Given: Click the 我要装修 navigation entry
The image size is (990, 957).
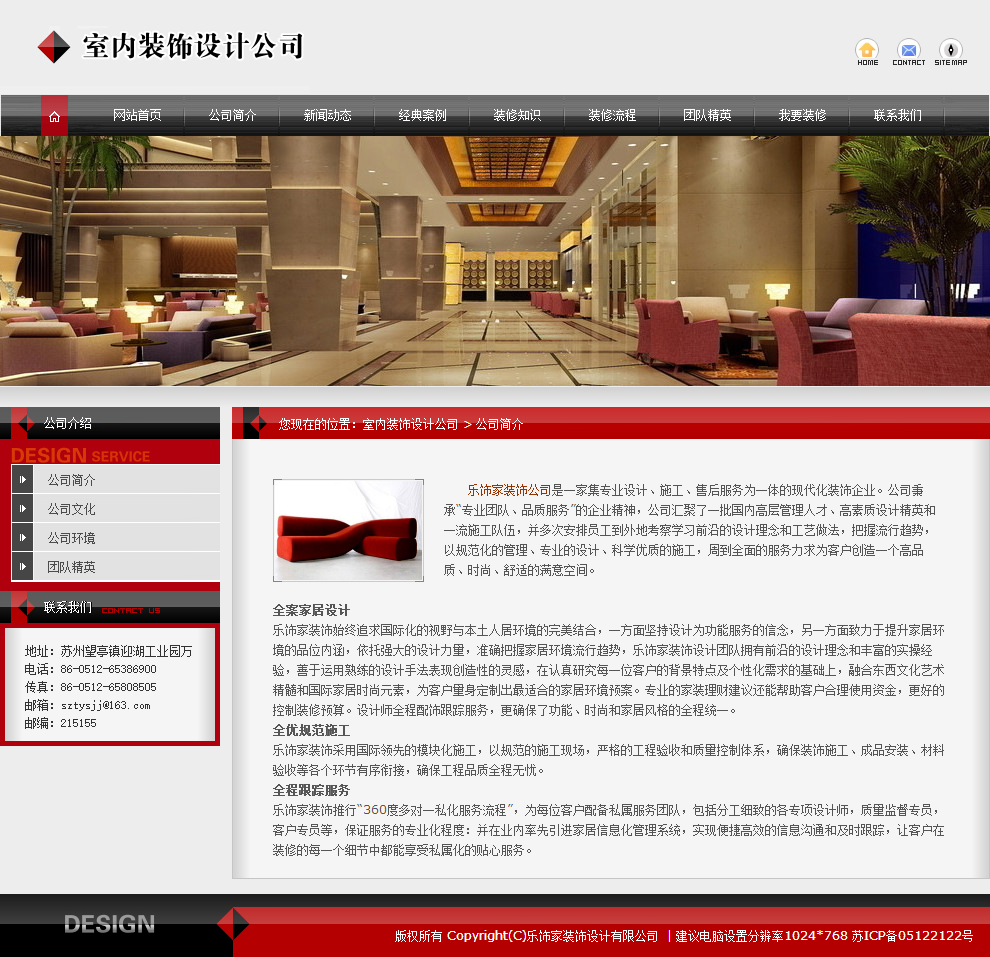Looking at the screenshot, I should coord(801,115).
